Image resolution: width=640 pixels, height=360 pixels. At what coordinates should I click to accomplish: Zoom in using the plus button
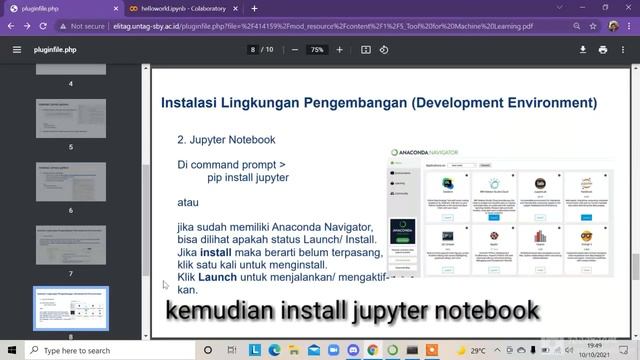click(340, 50)
